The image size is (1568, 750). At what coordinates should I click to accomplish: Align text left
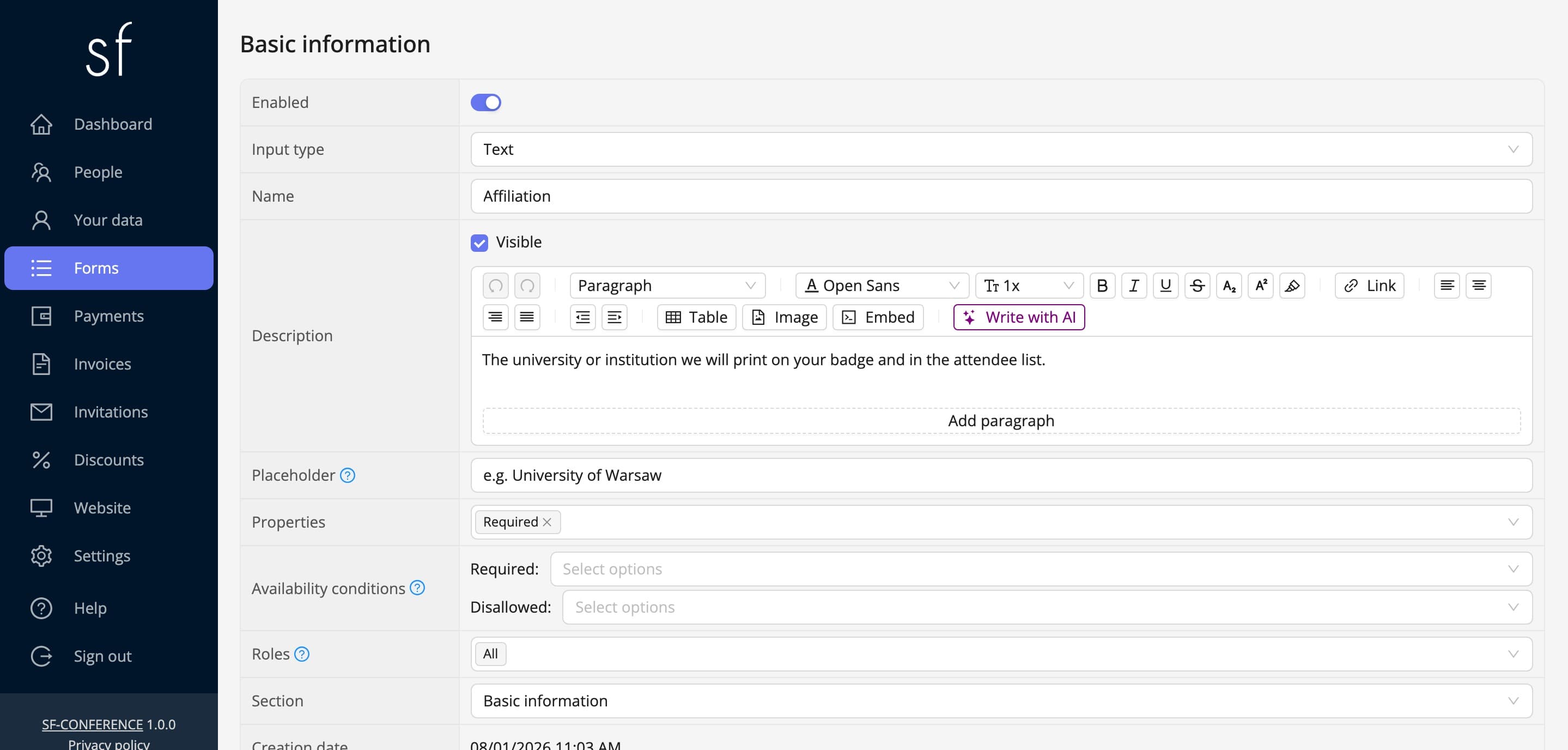click(x=1447, y=286)
